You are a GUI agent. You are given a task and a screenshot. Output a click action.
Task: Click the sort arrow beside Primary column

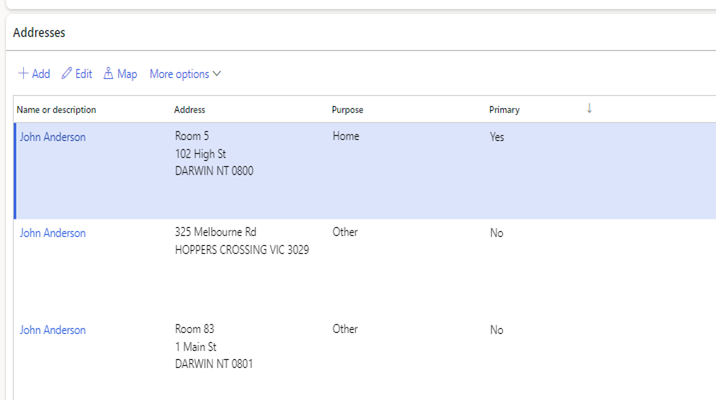(x=589, y=109)
